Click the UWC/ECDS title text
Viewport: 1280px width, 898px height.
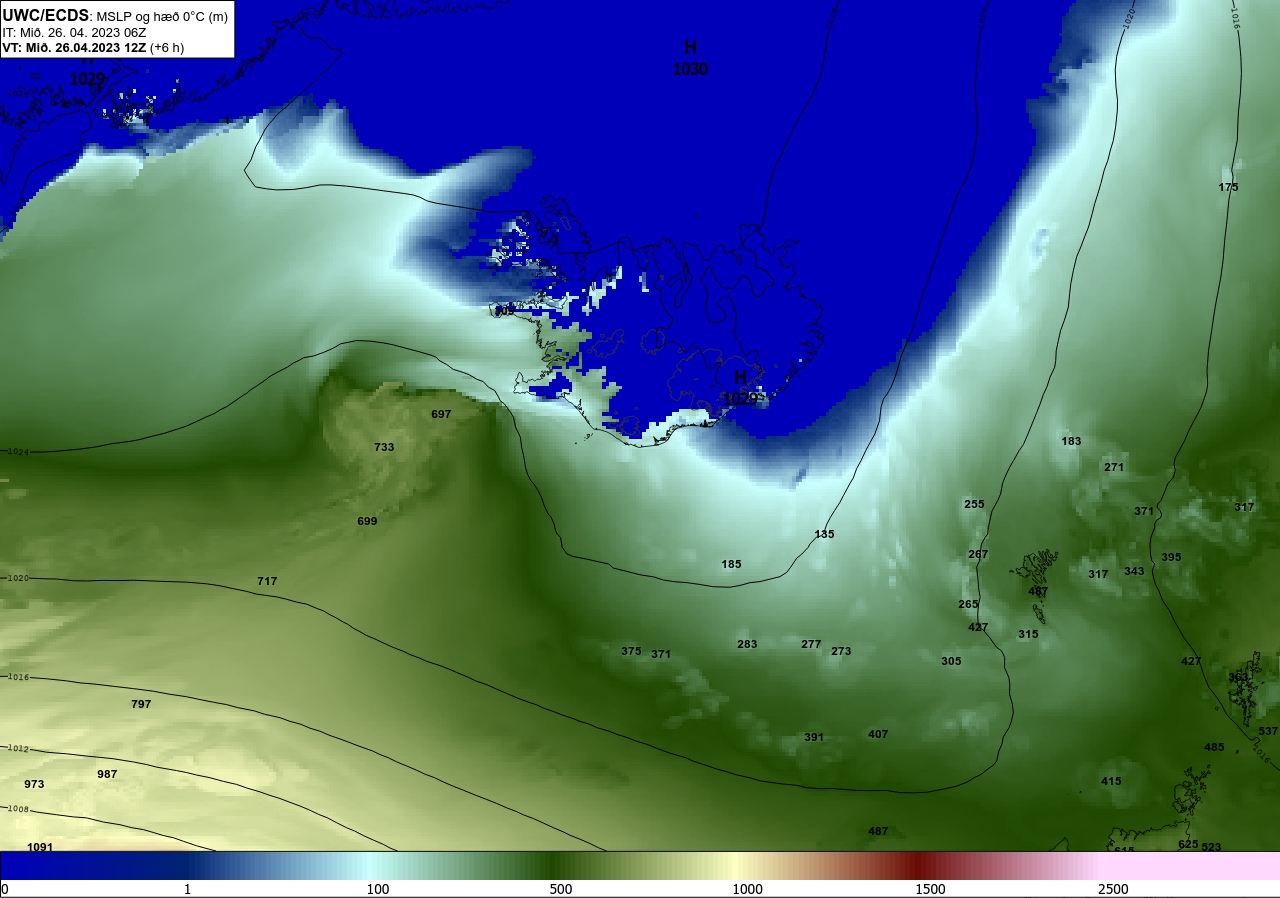pos(46,15)
